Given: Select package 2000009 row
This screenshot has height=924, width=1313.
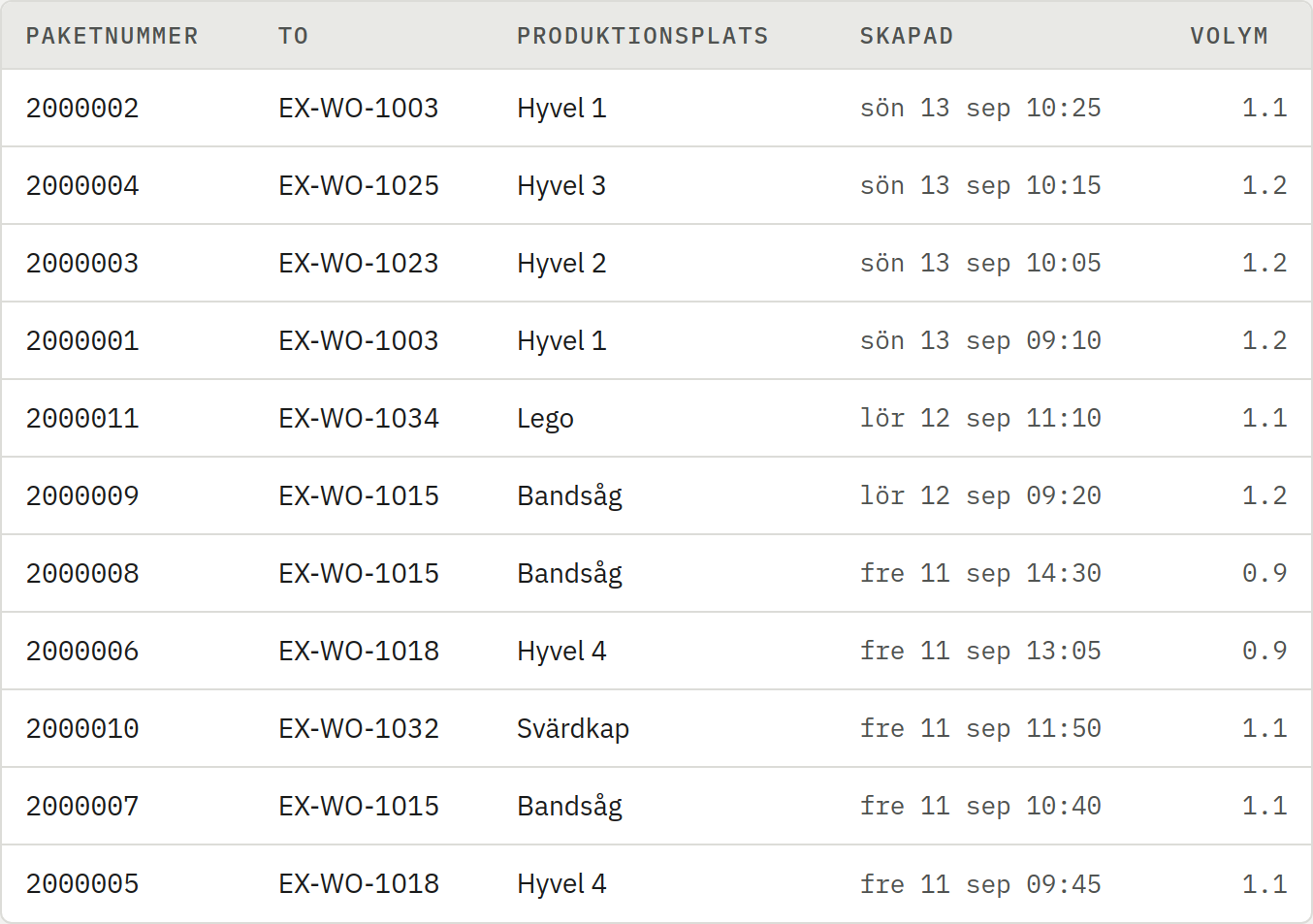Looking at the screenshot, I should point(656,495).
